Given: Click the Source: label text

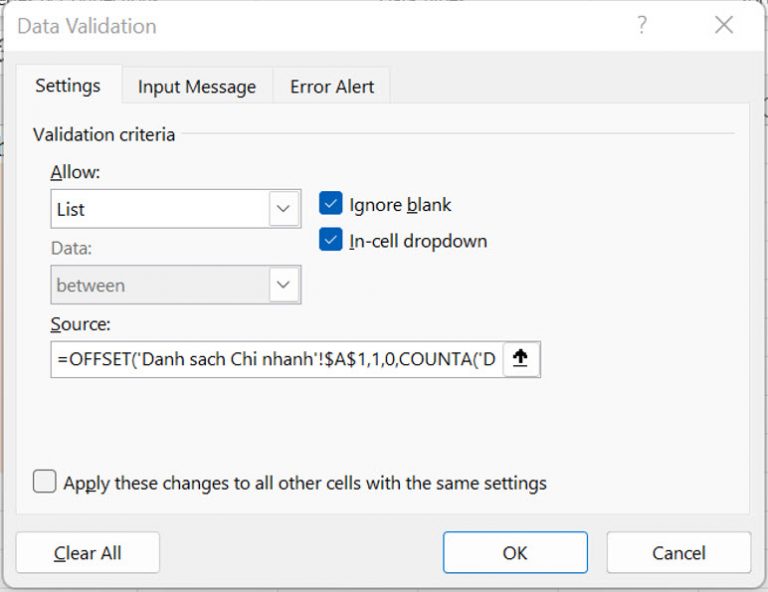Looking at the screenshot, I should (x=80, y=324).
